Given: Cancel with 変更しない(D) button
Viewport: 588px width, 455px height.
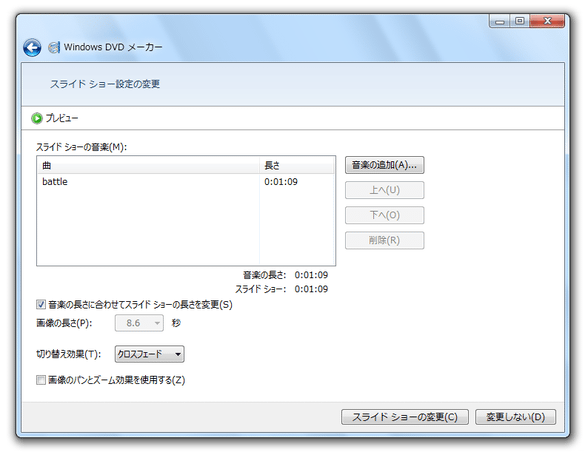Looking at the screenshot, I should click(x=515, y=417).
